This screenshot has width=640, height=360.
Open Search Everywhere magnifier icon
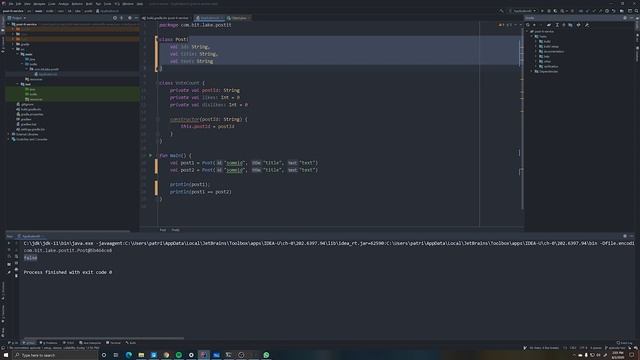click(x=636, y=11)
